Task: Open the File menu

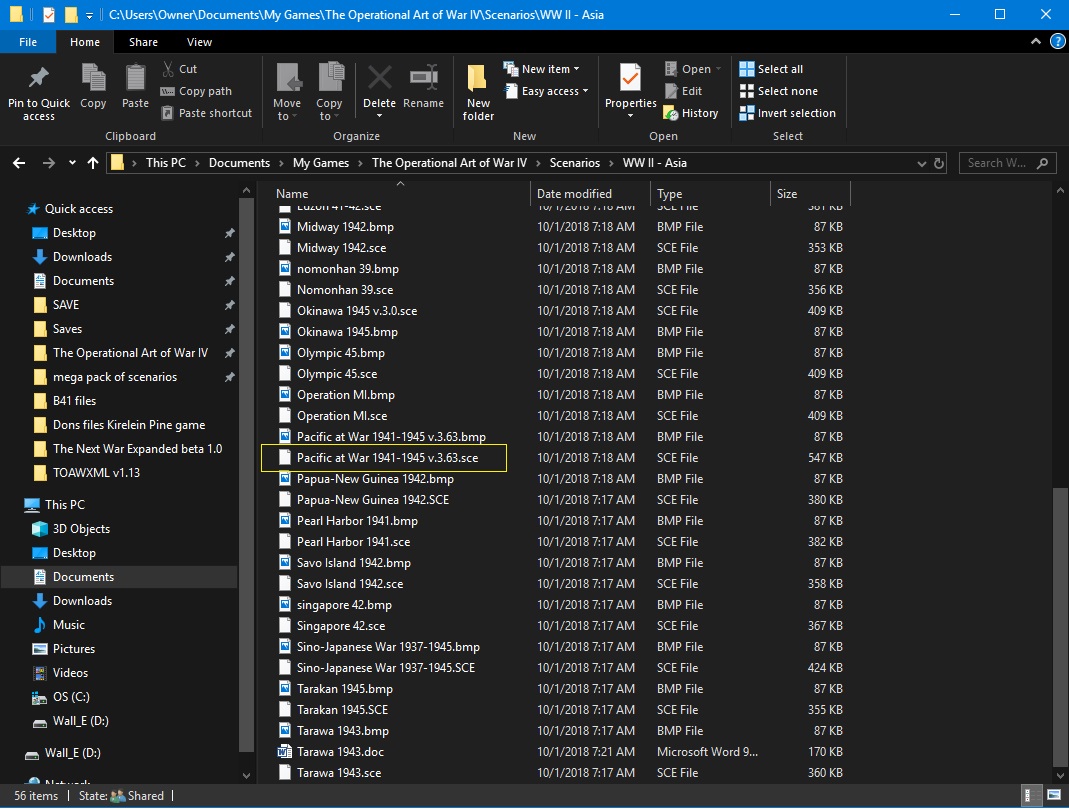Action: tap(28, 42)
